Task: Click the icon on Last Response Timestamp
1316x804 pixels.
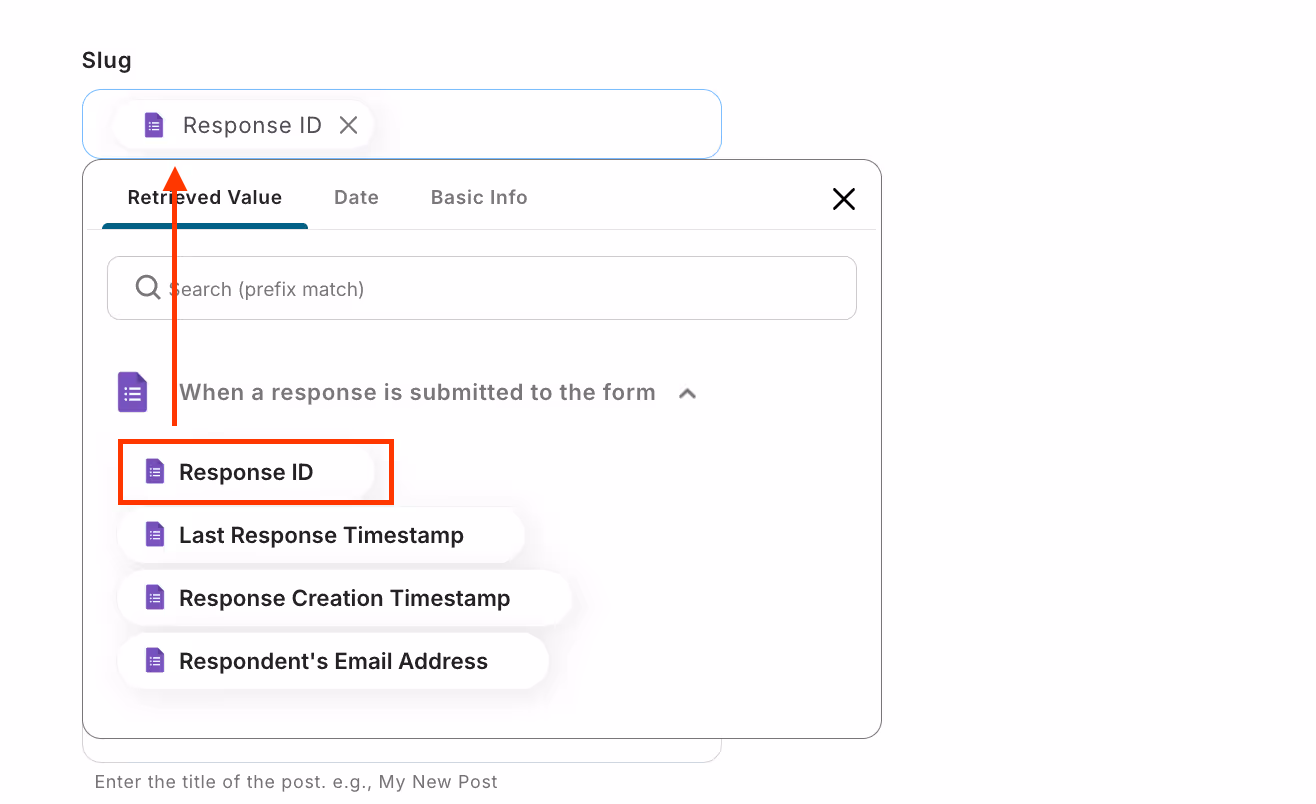Action: click(x=154, y=535)
